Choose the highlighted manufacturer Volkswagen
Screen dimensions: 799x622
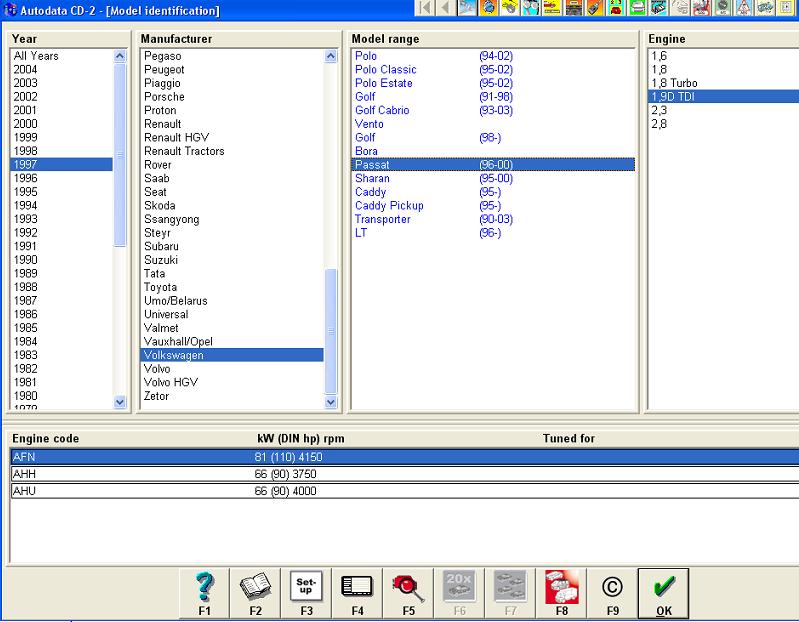tap(232, 355)
